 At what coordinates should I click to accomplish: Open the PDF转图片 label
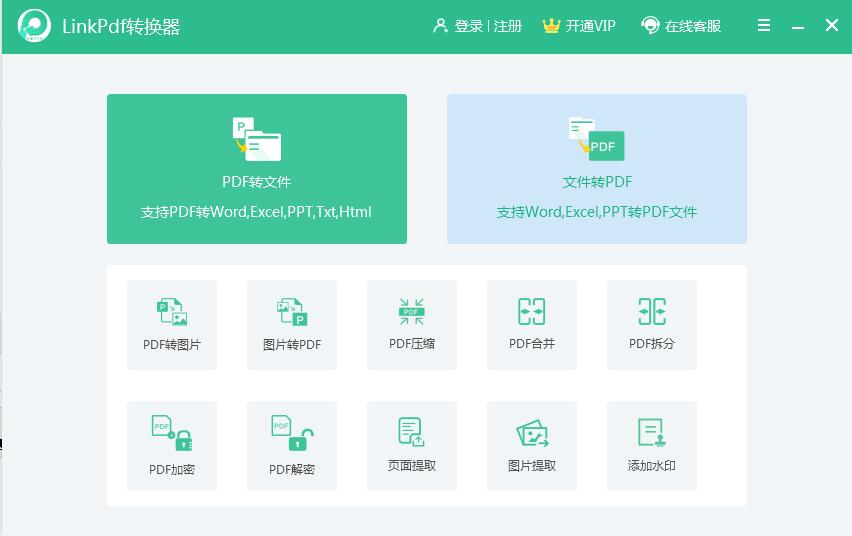[x=172, y=345]
